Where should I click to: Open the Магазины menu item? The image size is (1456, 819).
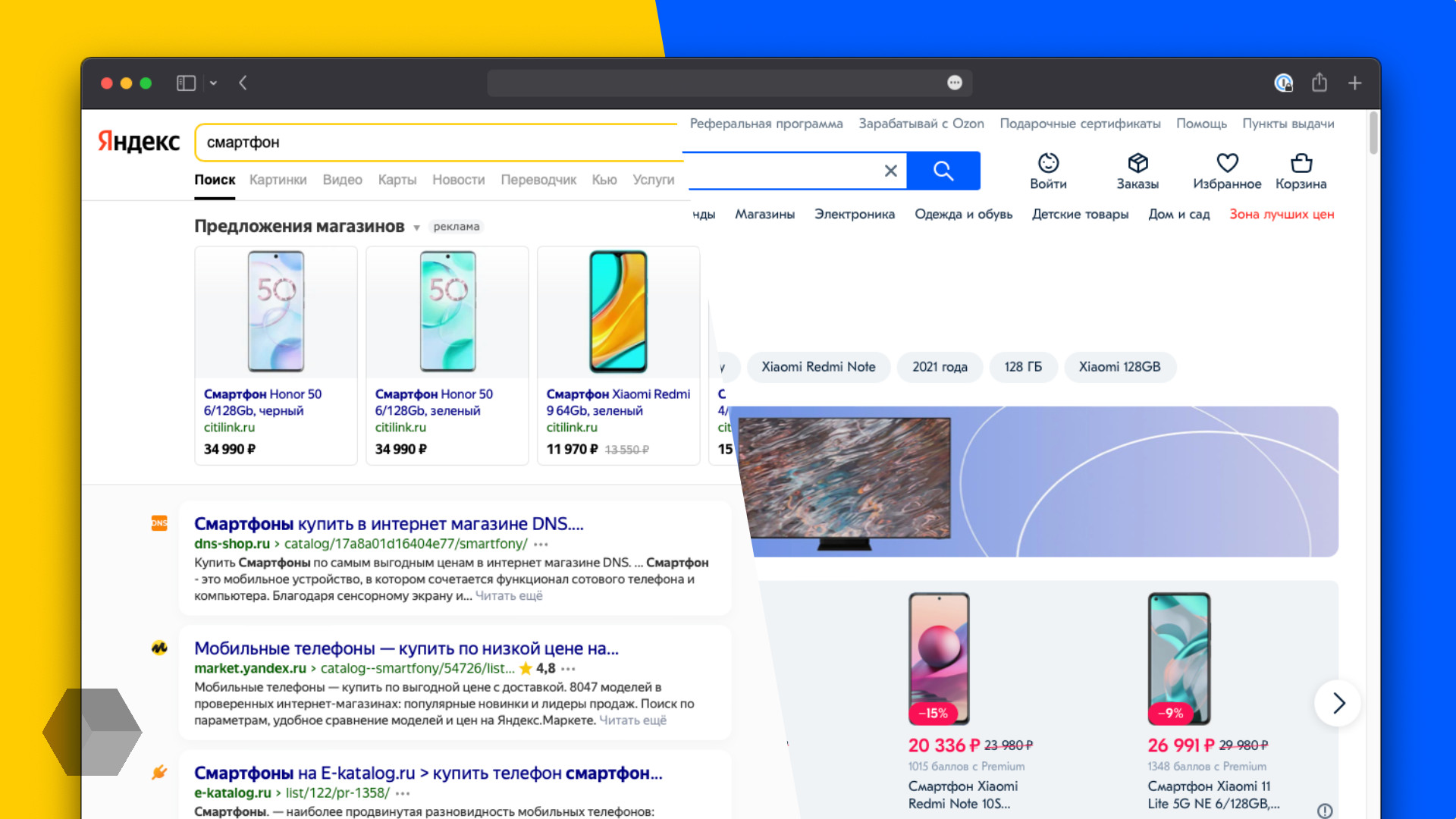point(764,215)
